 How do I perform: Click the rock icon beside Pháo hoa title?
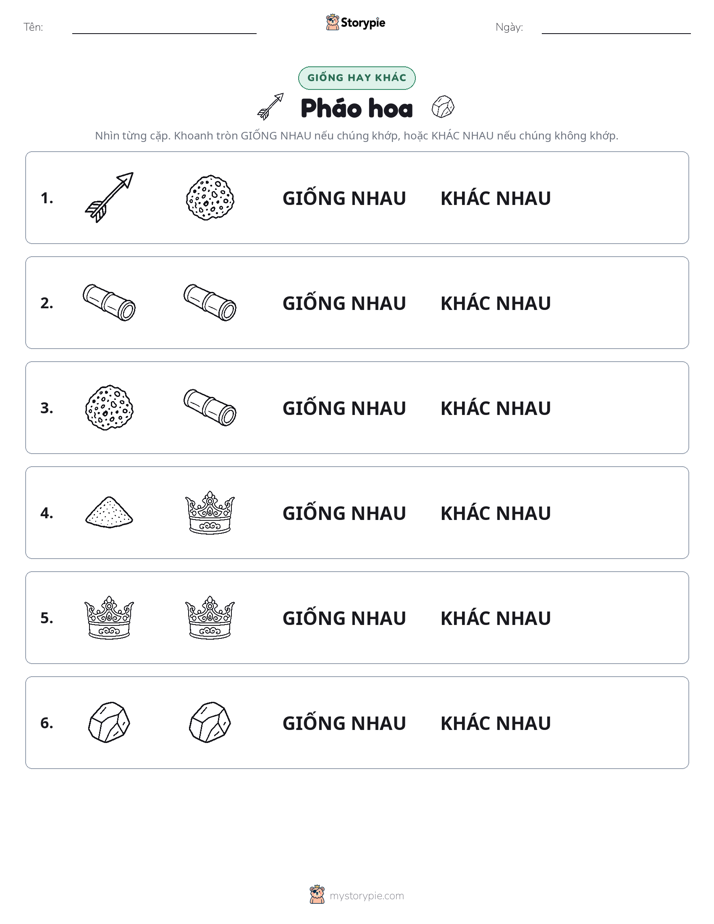[x=443, y=107]
